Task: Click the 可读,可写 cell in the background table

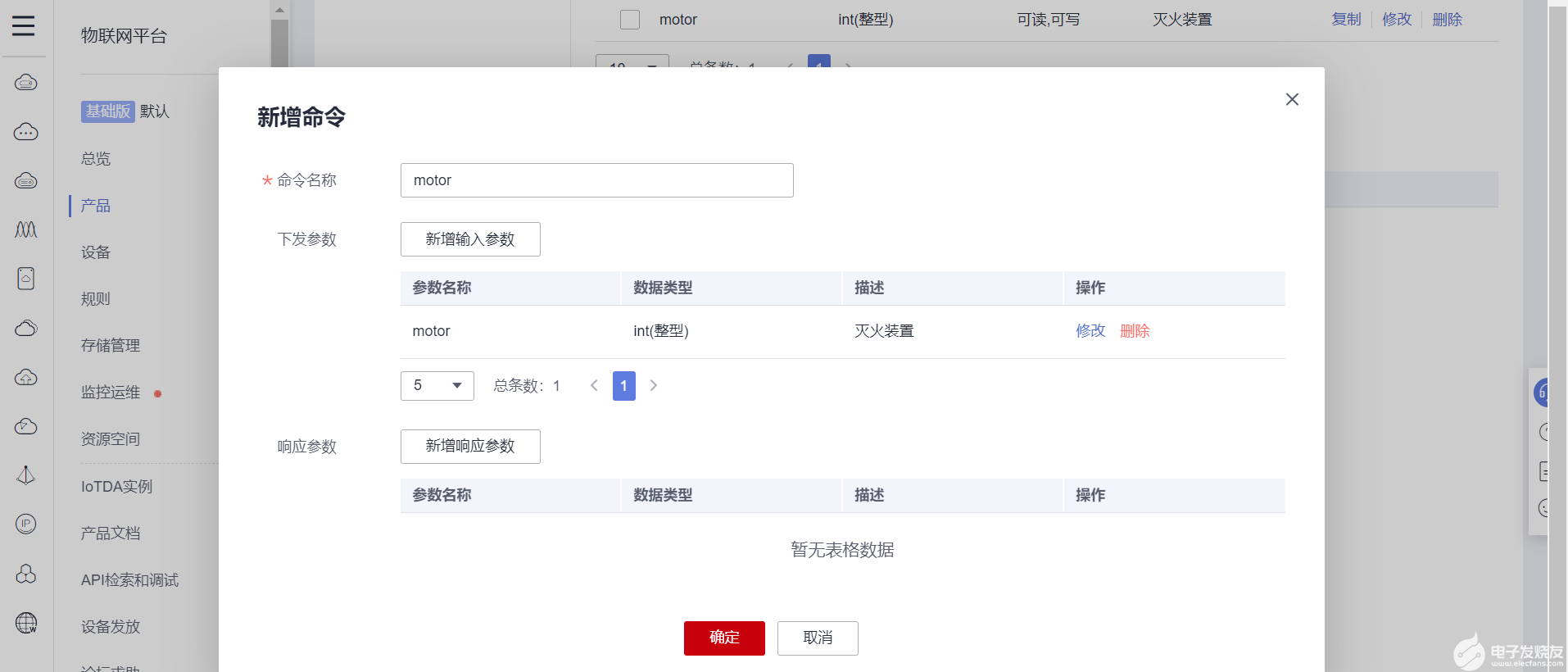Action: 1049,20
